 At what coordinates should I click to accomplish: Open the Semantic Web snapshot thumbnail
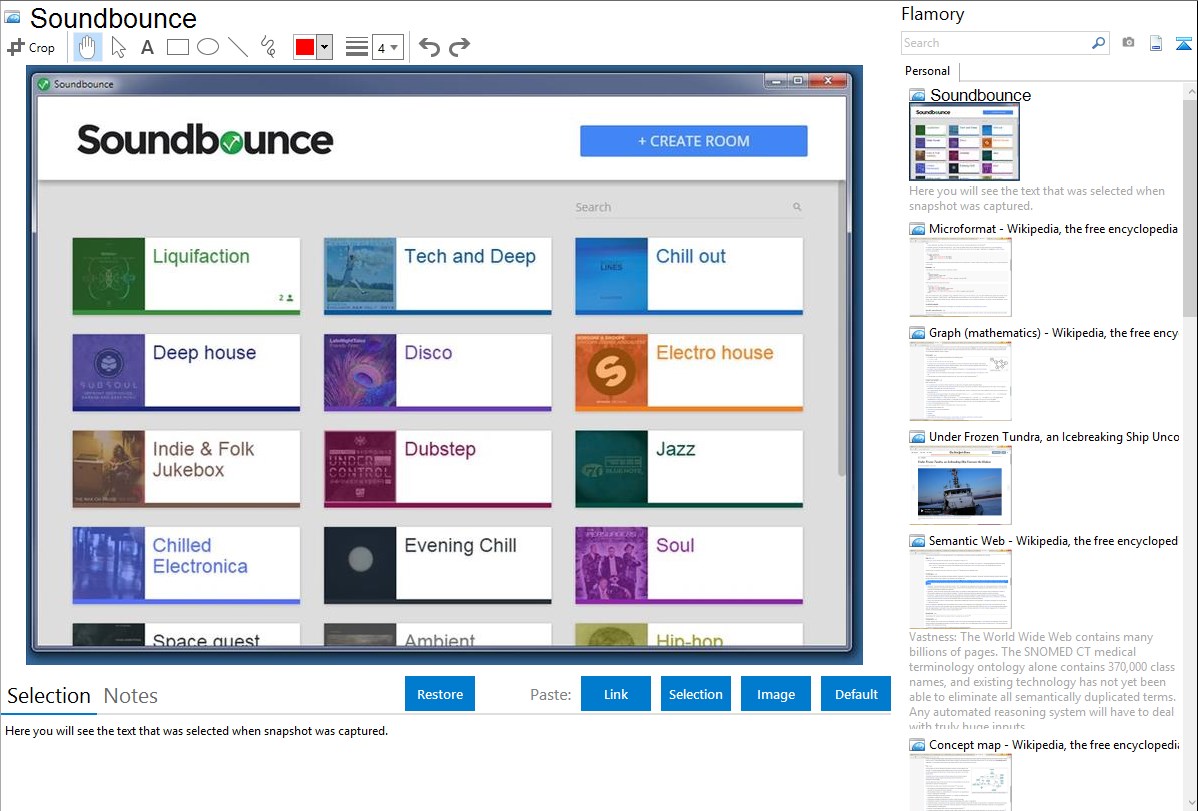pos(960,588)
